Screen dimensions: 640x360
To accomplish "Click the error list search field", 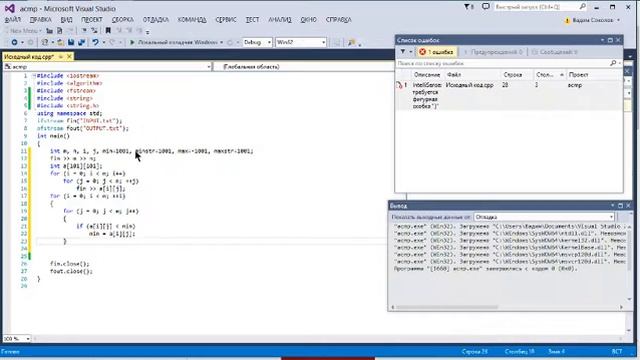I will [x=503, y=64].
